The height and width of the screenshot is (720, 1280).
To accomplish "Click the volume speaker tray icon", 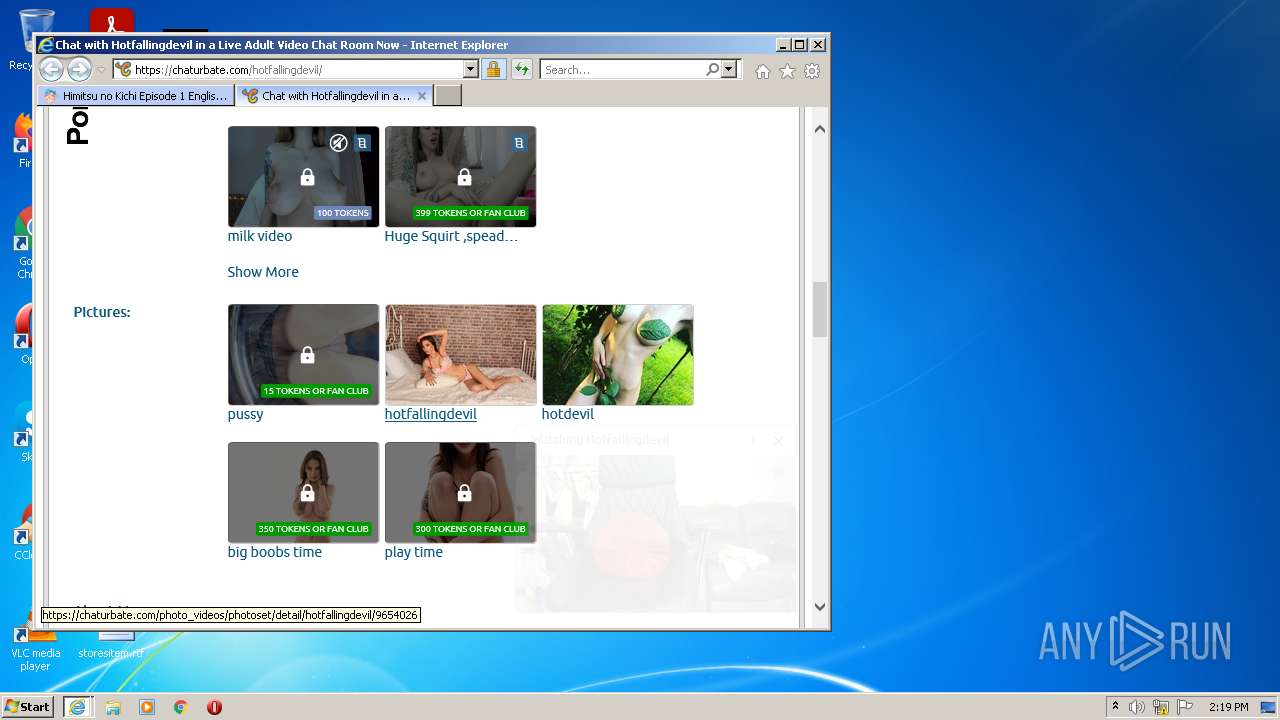I will tap(1137, 707).
